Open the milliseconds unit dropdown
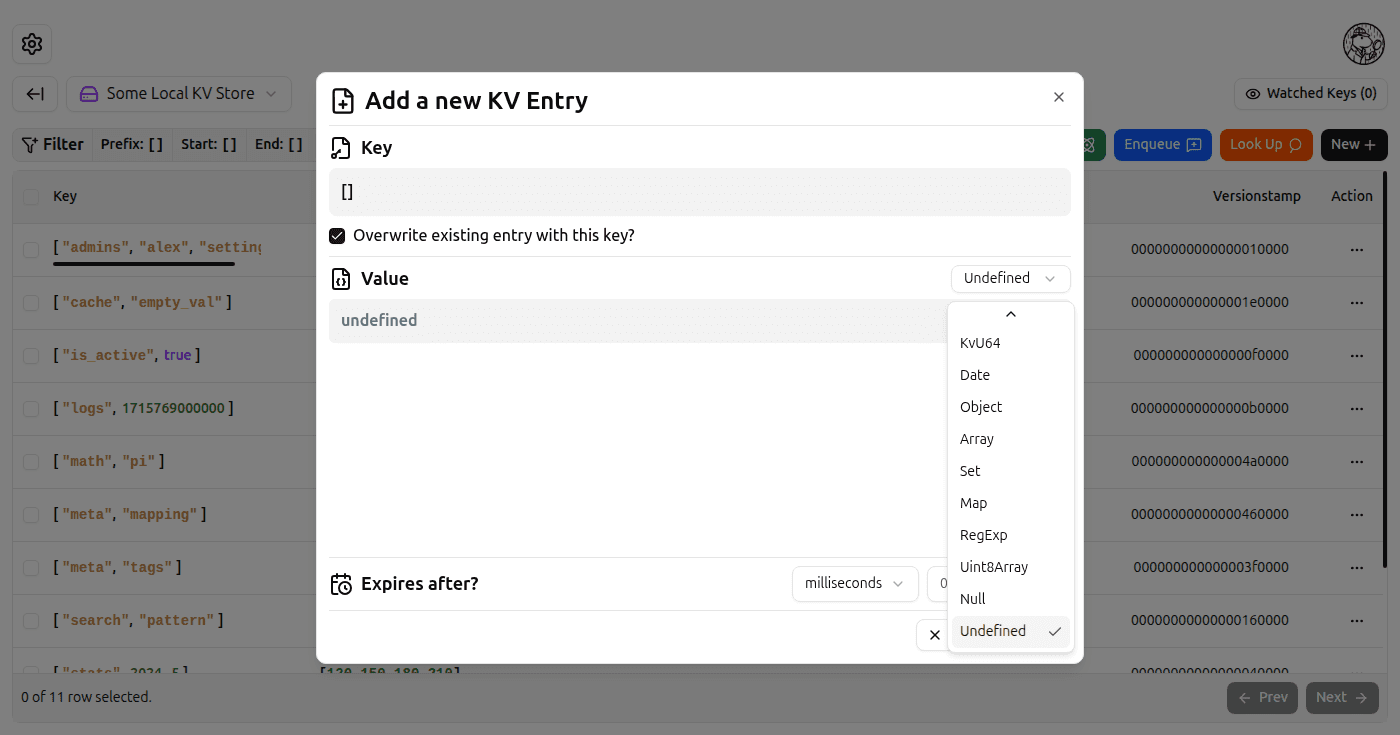The image size is (1400, 735). pos(855,584)
